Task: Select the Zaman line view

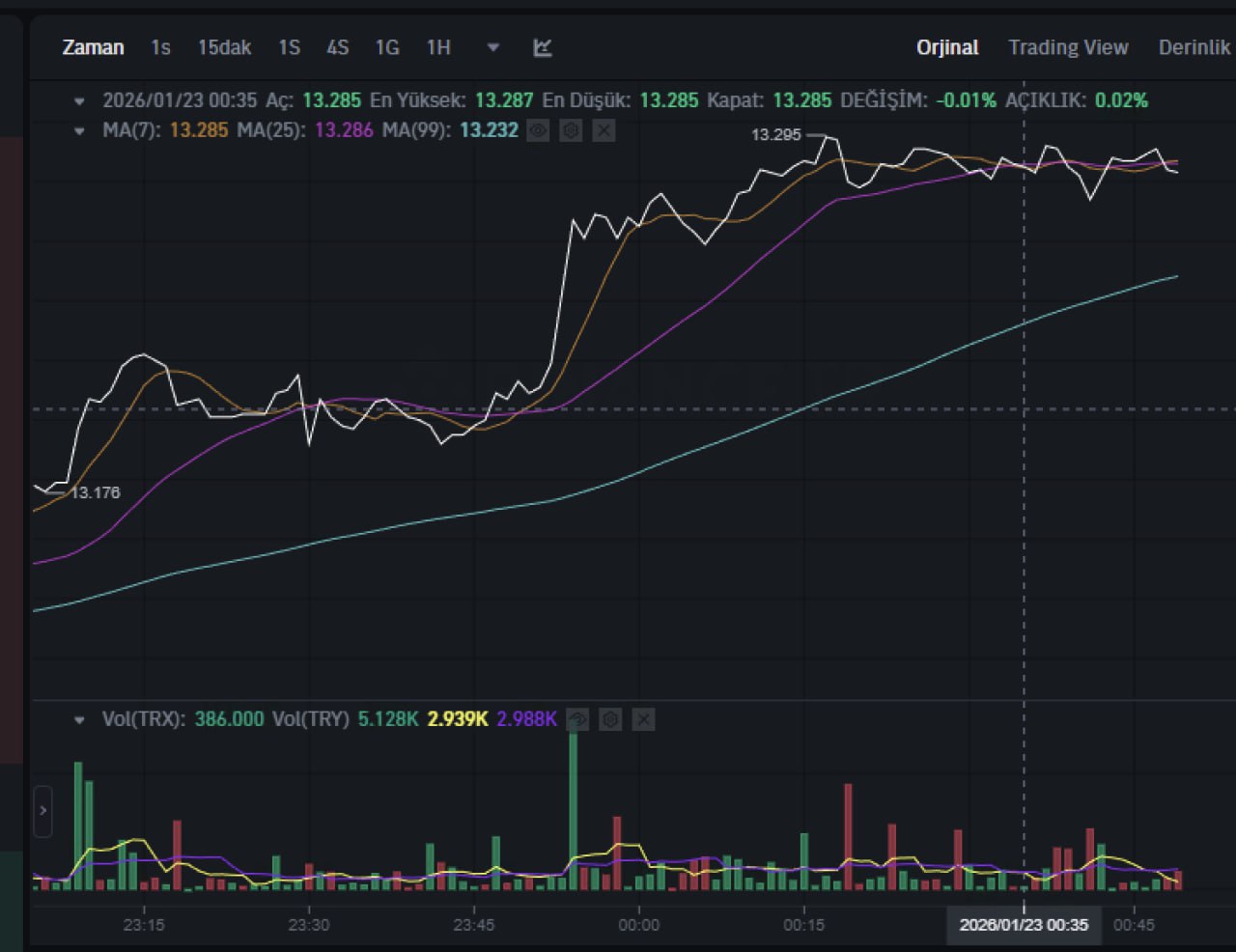Action: [x=93, y=47]
